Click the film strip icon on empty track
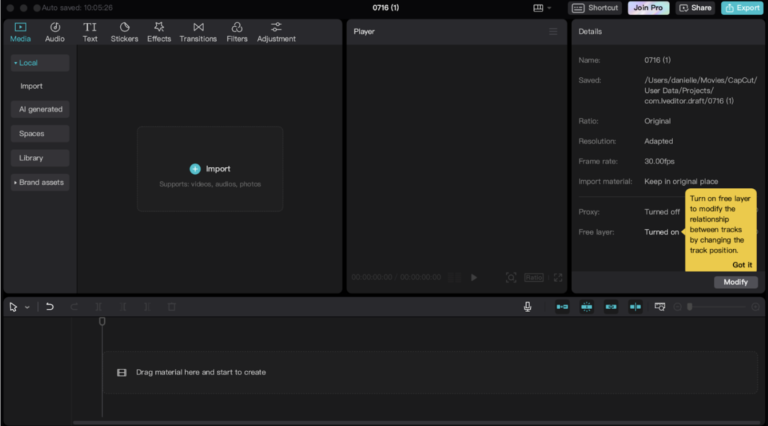This screenshot has height=426, width=768. [x=121, y=373]
